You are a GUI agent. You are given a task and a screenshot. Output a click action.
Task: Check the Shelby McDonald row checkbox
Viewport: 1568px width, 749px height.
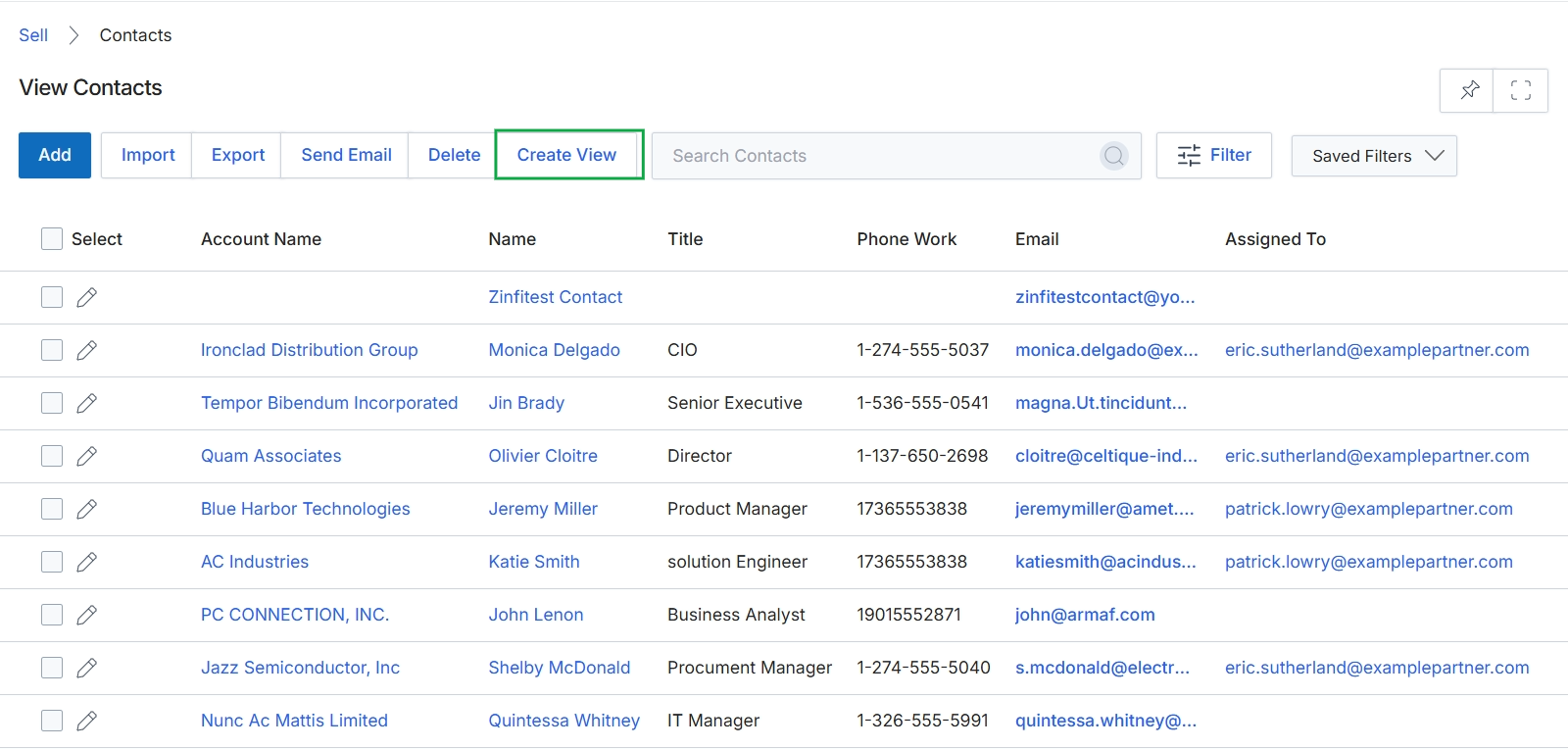tap(52, 668)
